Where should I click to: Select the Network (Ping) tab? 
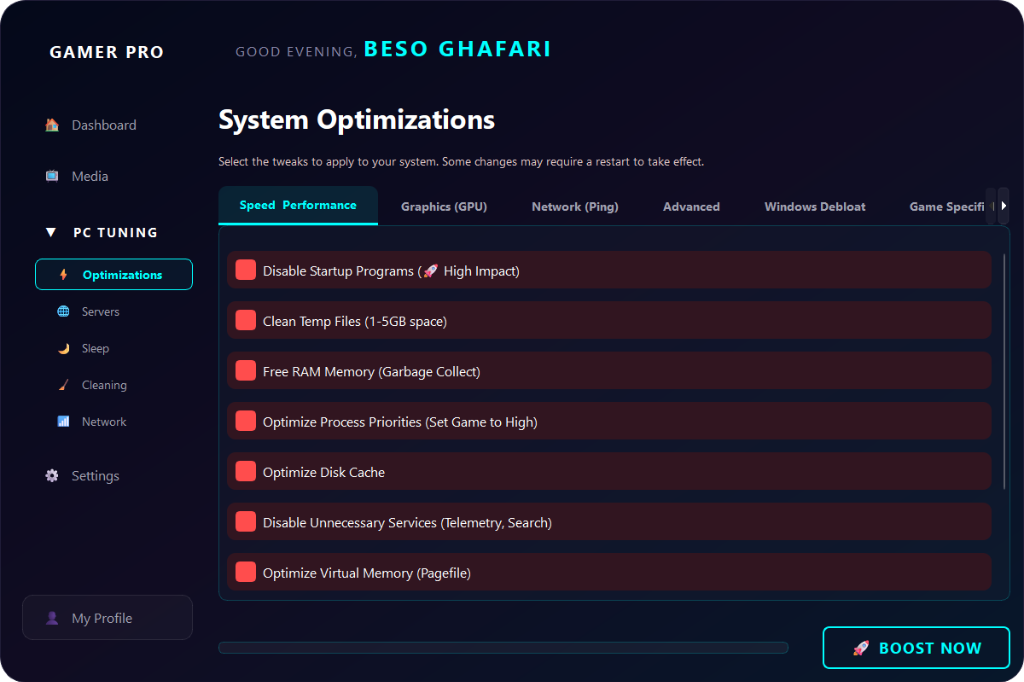[575, 207]
